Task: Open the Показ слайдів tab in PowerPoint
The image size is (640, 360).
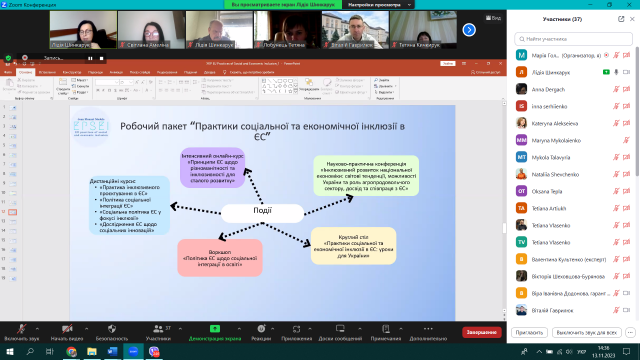Action: 140,72
